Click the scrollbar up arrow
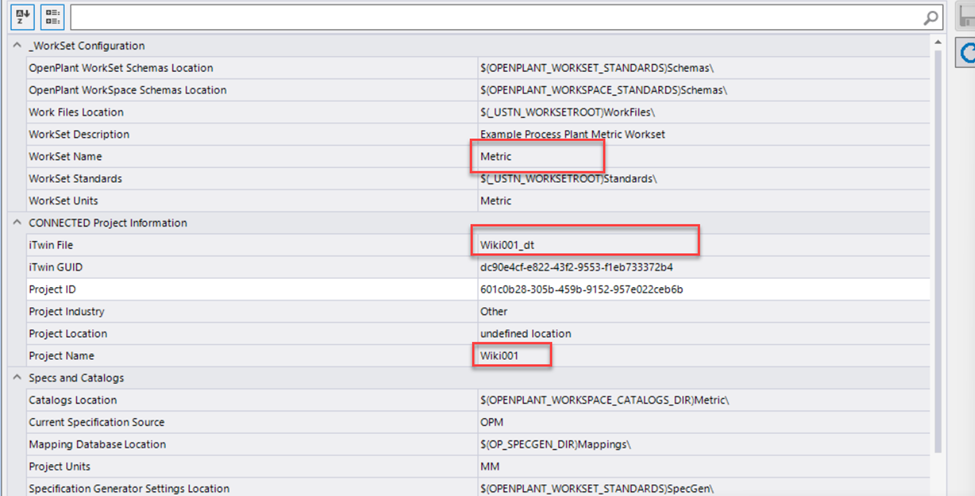 point(938,42)
